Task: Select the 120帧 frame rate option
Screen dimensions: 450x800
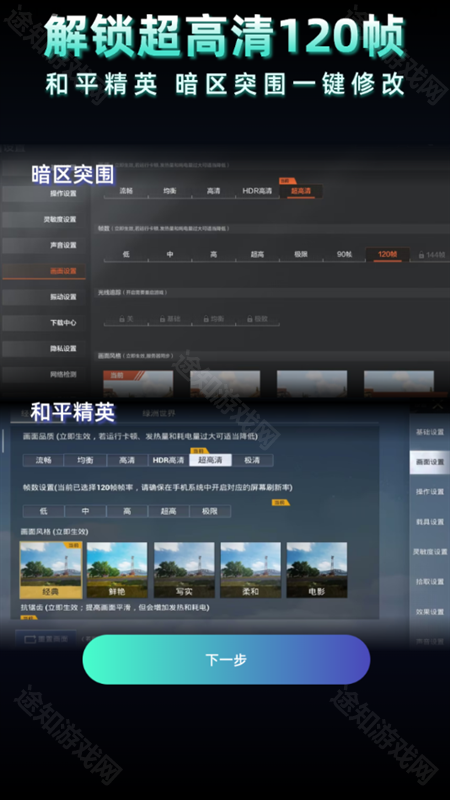Action: (388, 254)
